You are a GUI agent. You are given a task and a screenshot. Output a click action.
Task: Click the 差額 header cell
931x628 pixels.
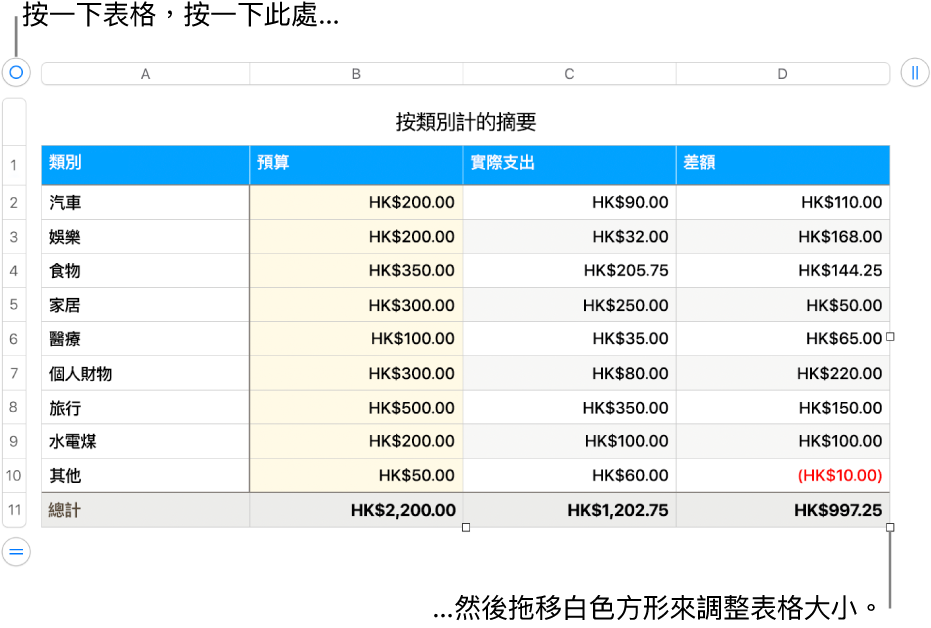point(783,165)
